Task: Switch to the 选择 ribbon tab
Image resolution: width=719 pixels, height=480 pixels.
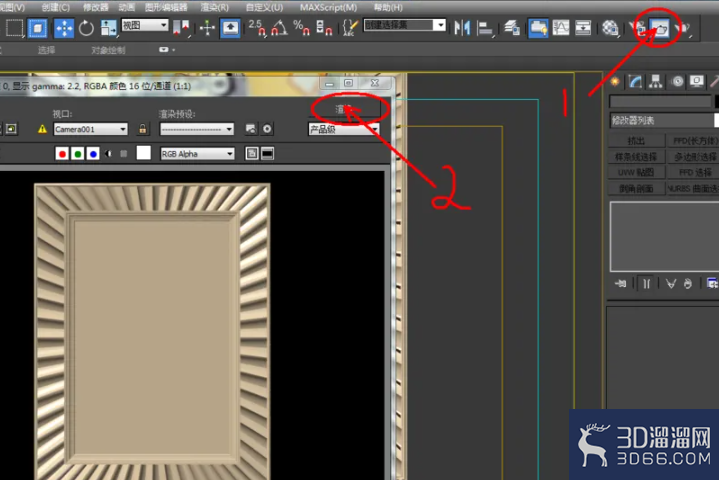Action: point(46,50)
